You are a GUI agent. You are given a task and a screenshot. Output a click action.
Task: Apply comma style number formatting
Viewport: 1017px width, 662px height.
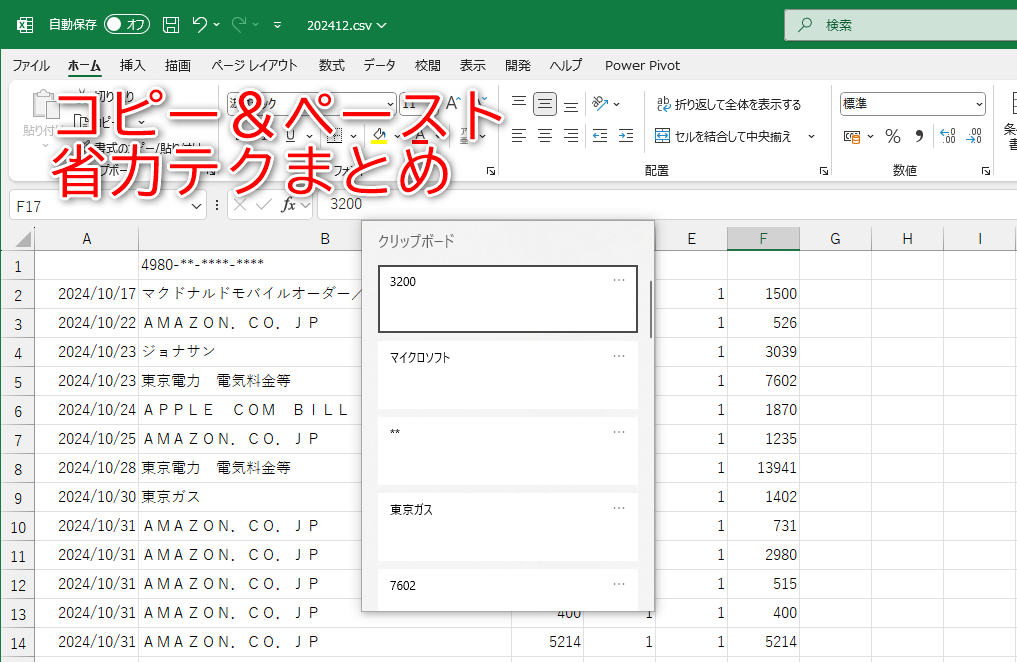click(920, 136)
